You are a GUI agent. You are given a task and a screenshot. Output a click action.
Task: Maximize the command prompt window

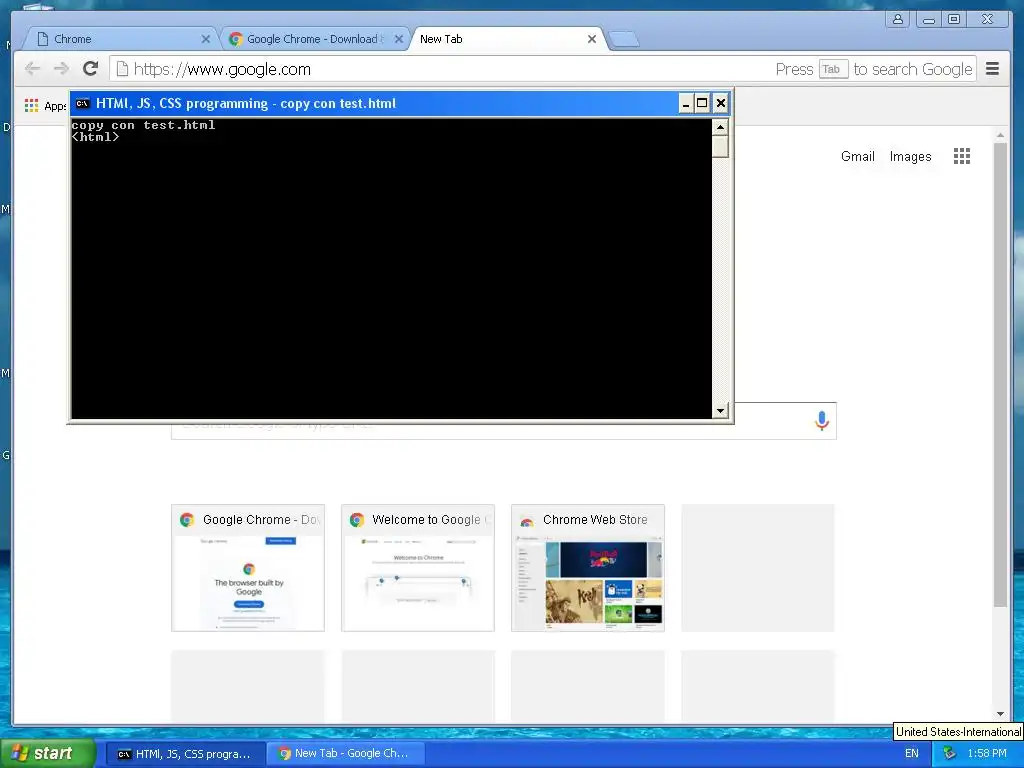click(x=702, y=103)
